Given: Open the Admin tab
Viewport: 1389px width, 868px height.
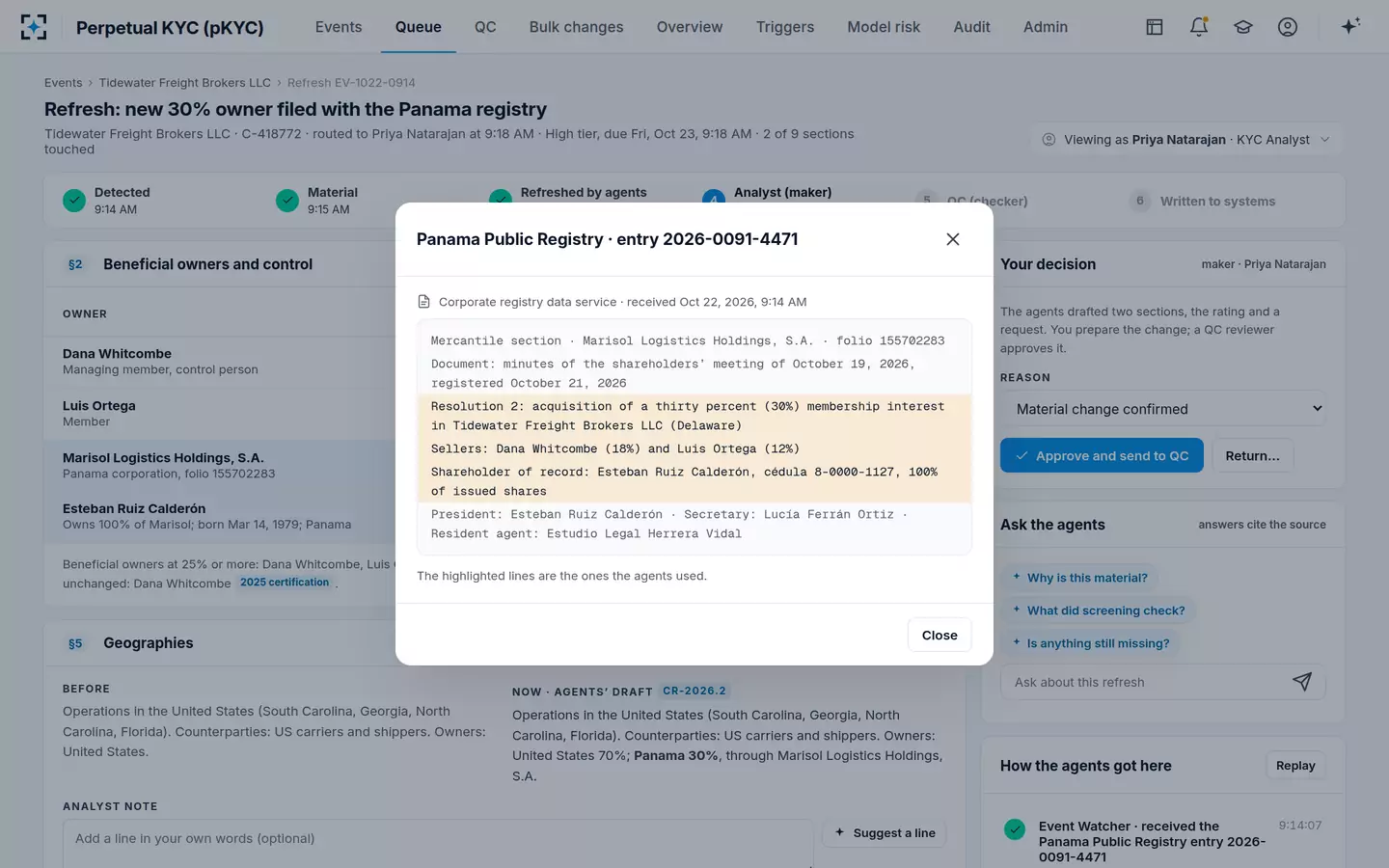Looking at the screenshot, I should tap(1046, 27).
